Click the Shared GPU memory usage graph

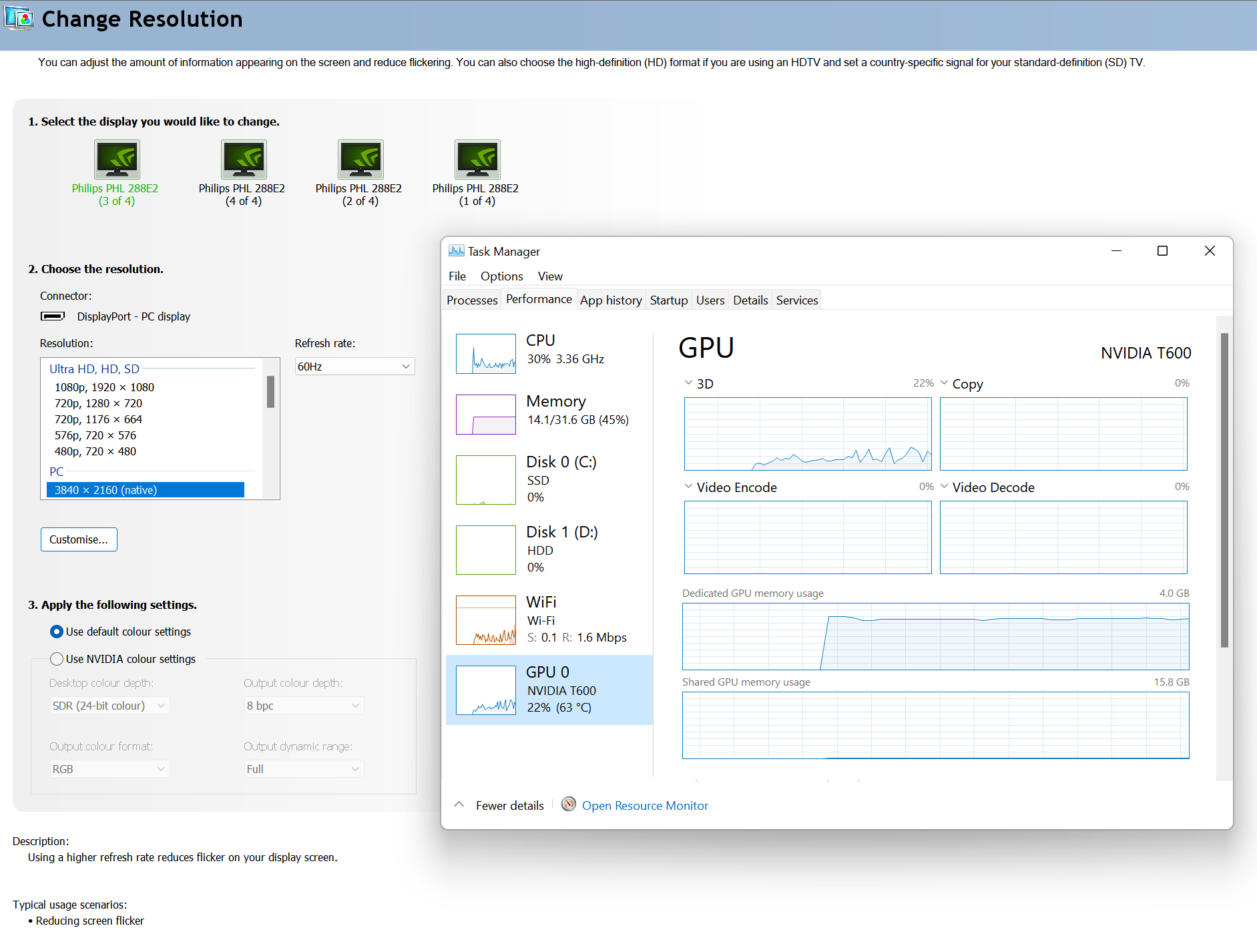(x=935, y=725)
